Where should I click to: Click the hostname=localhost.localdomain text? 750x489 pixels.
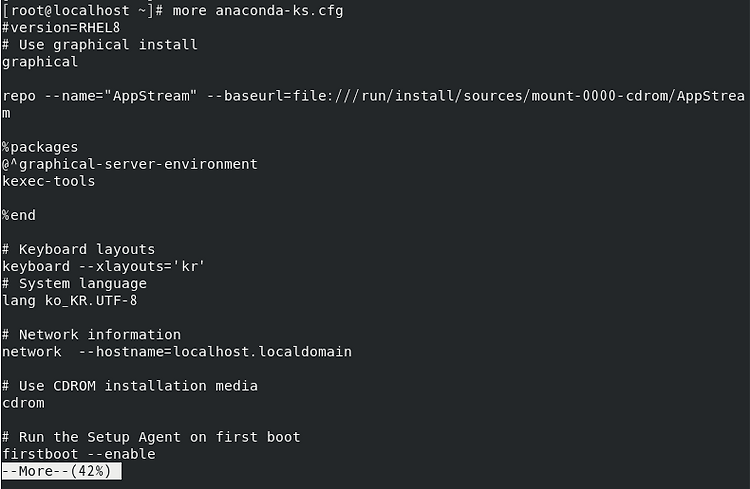pyautogui.click(x=215, y=352)
